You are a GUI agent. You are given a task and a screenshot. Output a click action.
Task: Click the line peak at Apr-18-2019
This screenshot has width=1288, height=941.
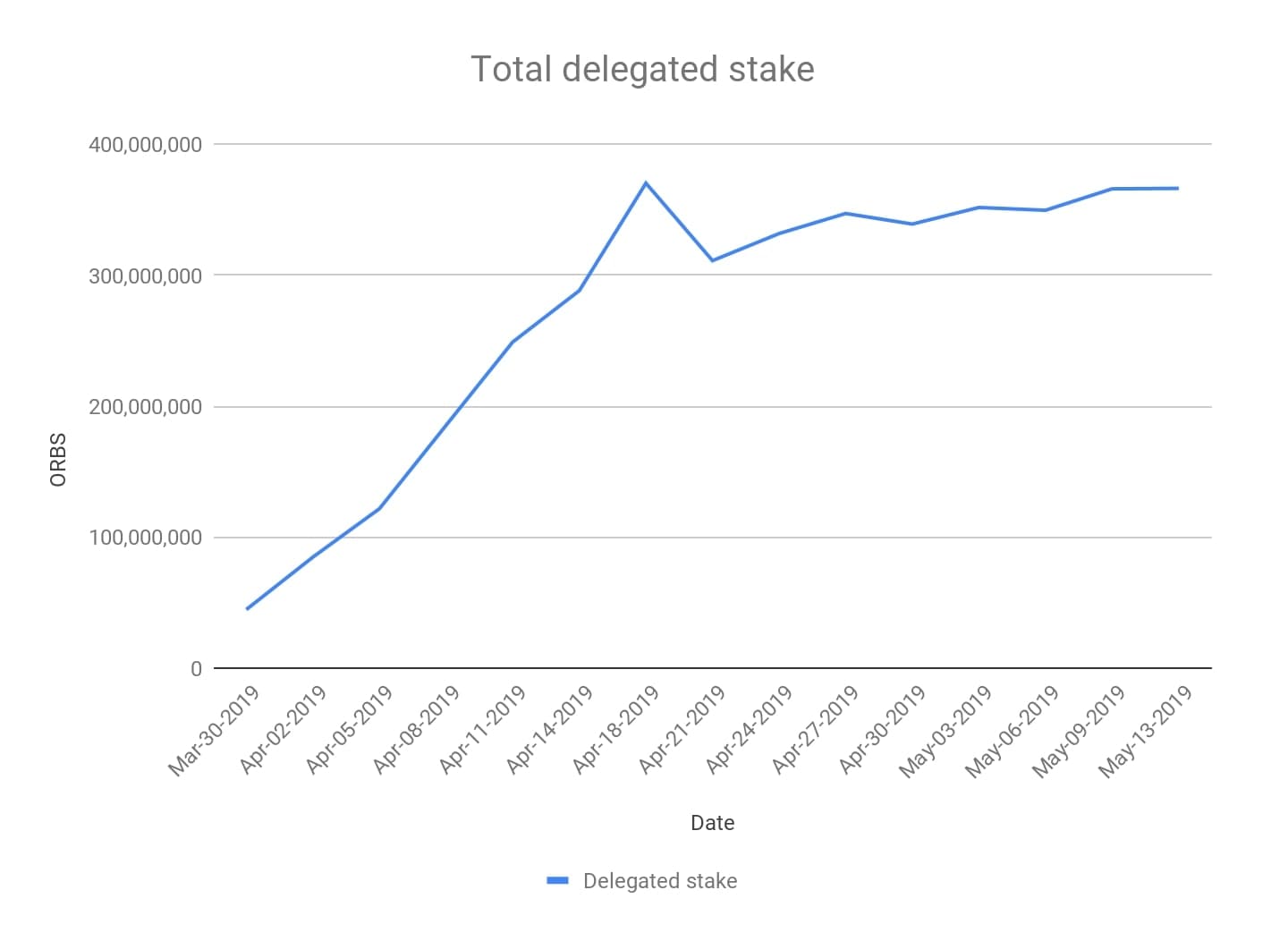pos(646,183)
